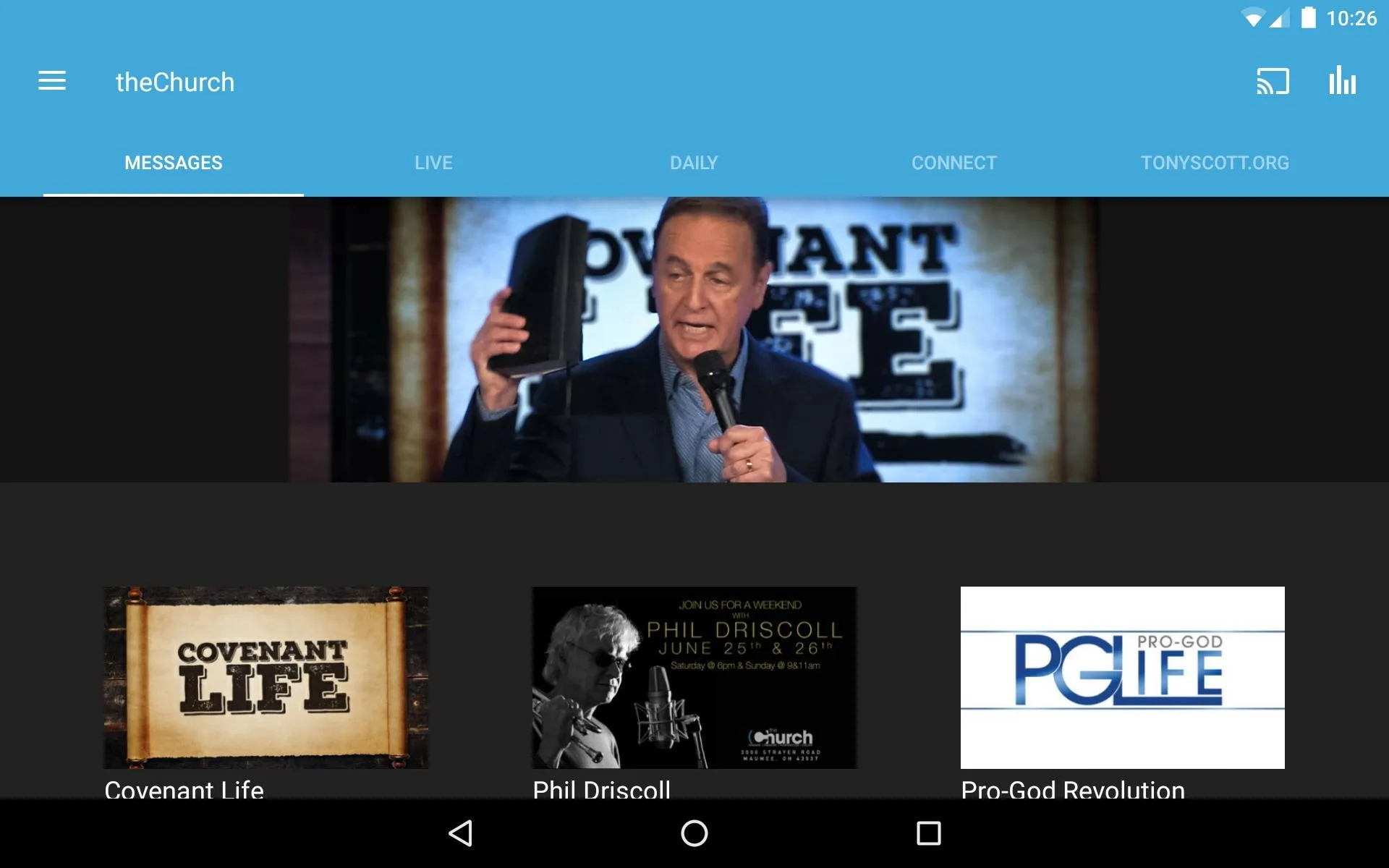The width and height of the screenshot is (1389, 868).
Task: Tap the Android home button
Action: point(693,833)
